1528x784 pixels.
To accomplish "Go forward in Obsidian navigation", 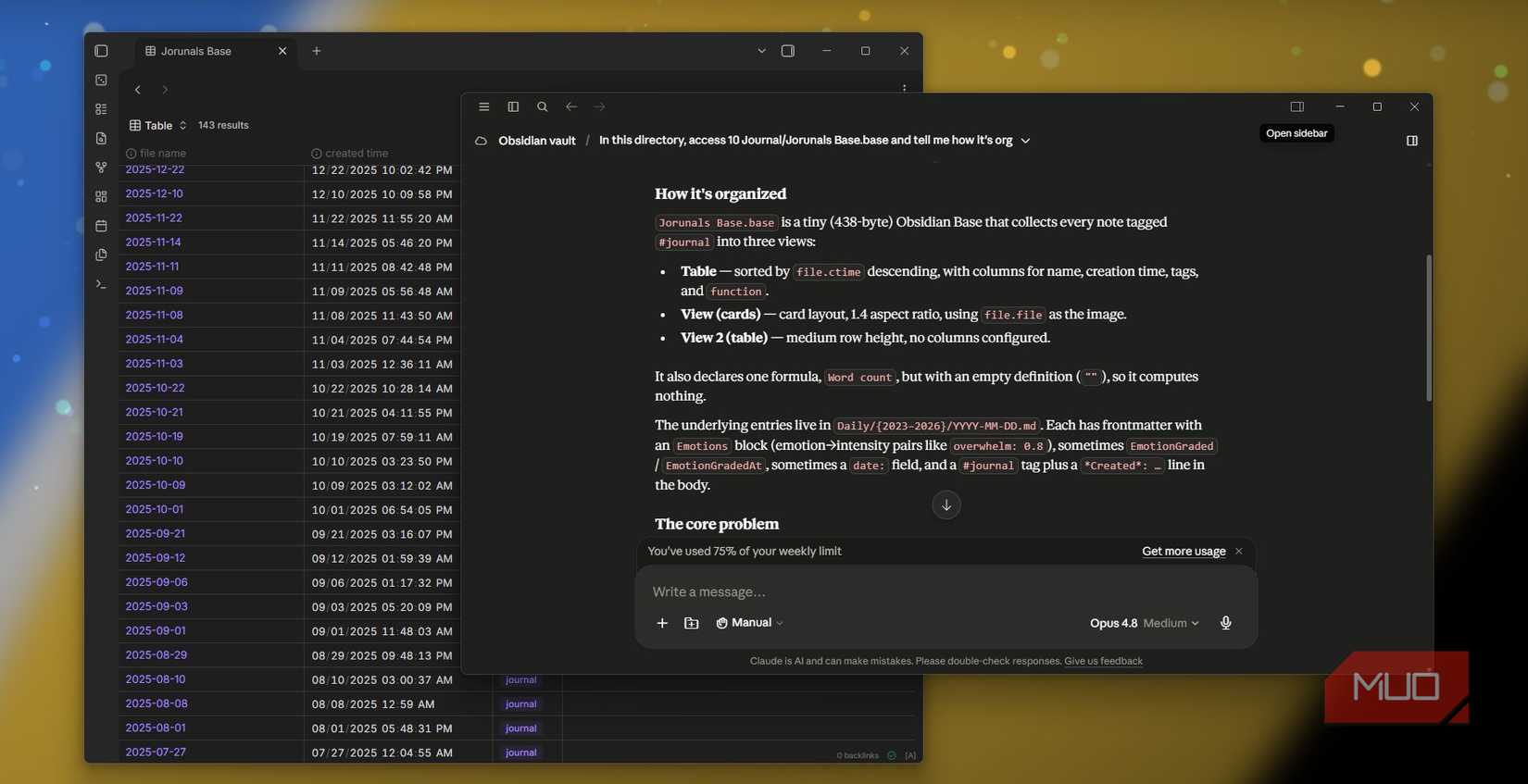I will click(165, 90).
